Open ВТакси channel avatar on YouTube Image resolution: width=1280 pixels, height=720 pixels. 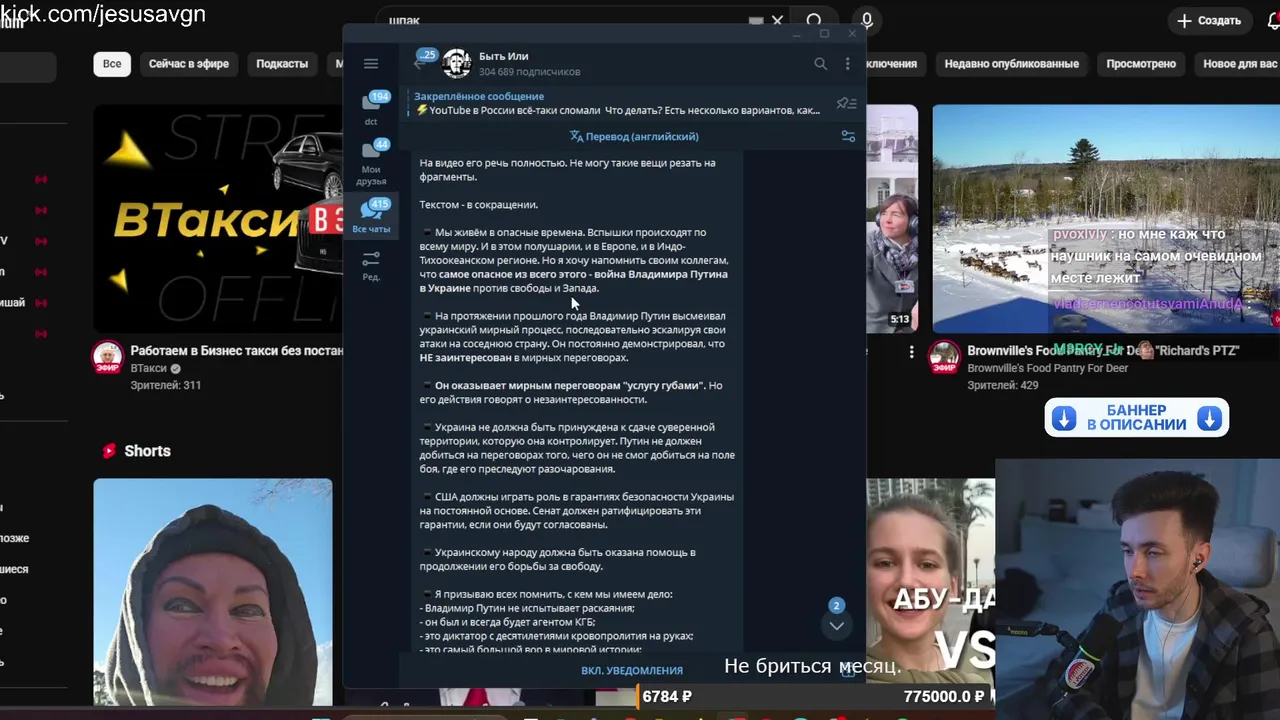click(108, 357)
